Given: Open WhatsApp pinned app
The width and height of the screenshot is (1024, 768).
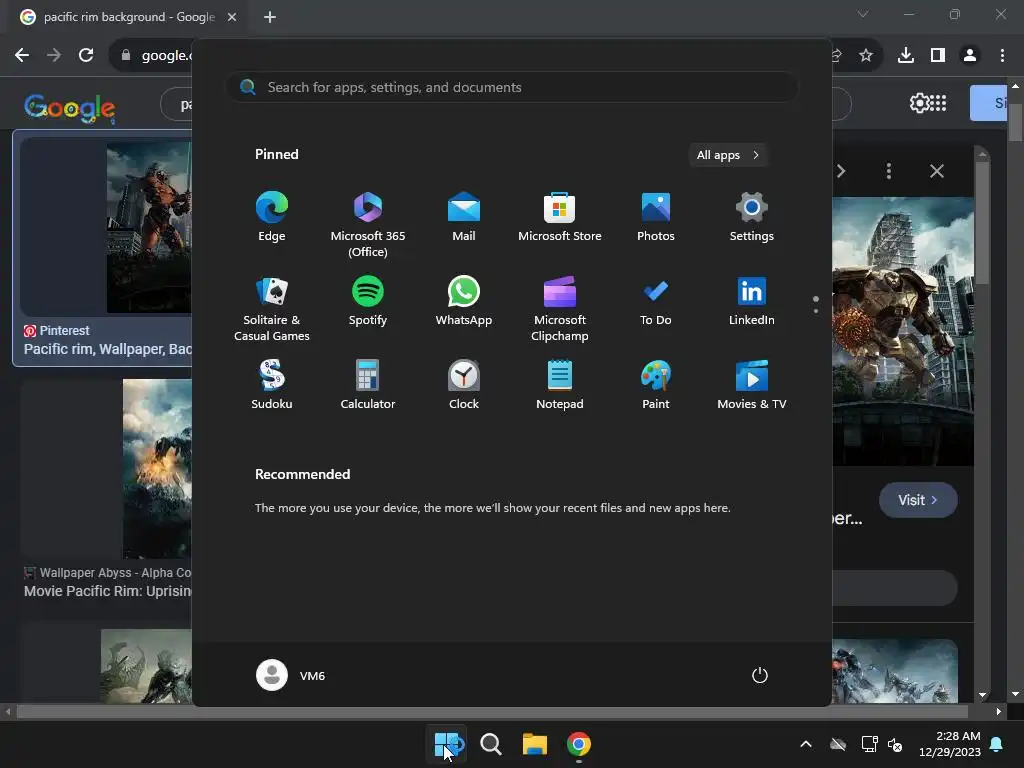Looking at the screenshot, I should click(x=464, y=301).
